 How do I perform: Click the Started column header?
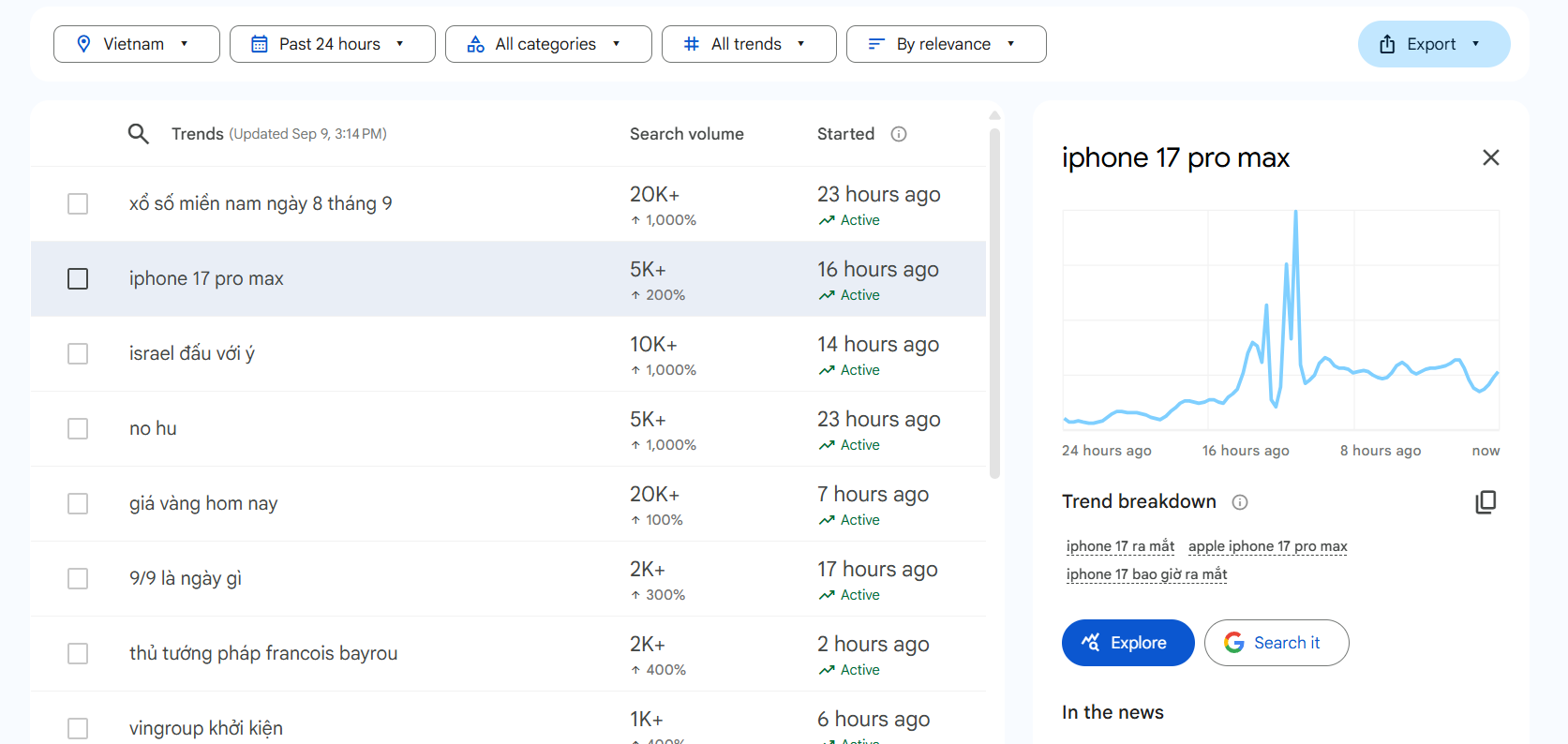[845, 134]
